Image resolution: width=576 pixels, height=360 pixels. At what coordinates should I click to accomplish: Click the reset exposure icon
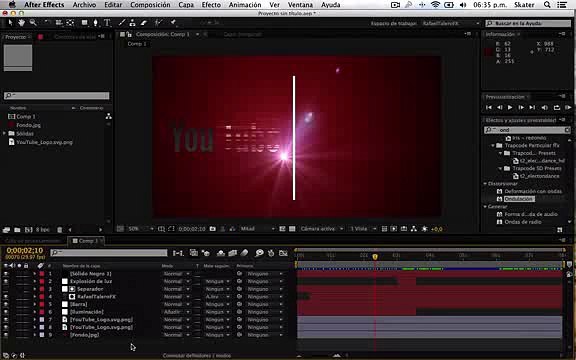pyautogui.click(x=424, y=229)
